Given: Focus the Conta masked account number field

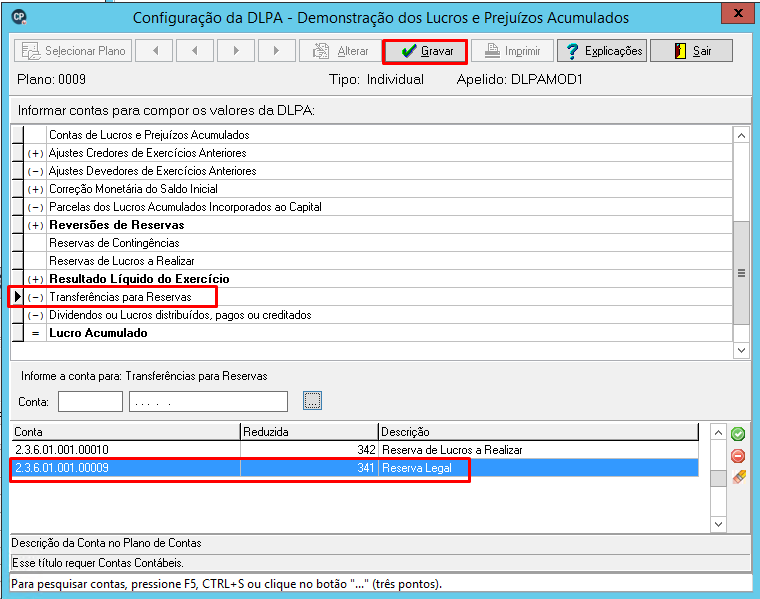Looking at the screenshot, I should coord(208,401).
